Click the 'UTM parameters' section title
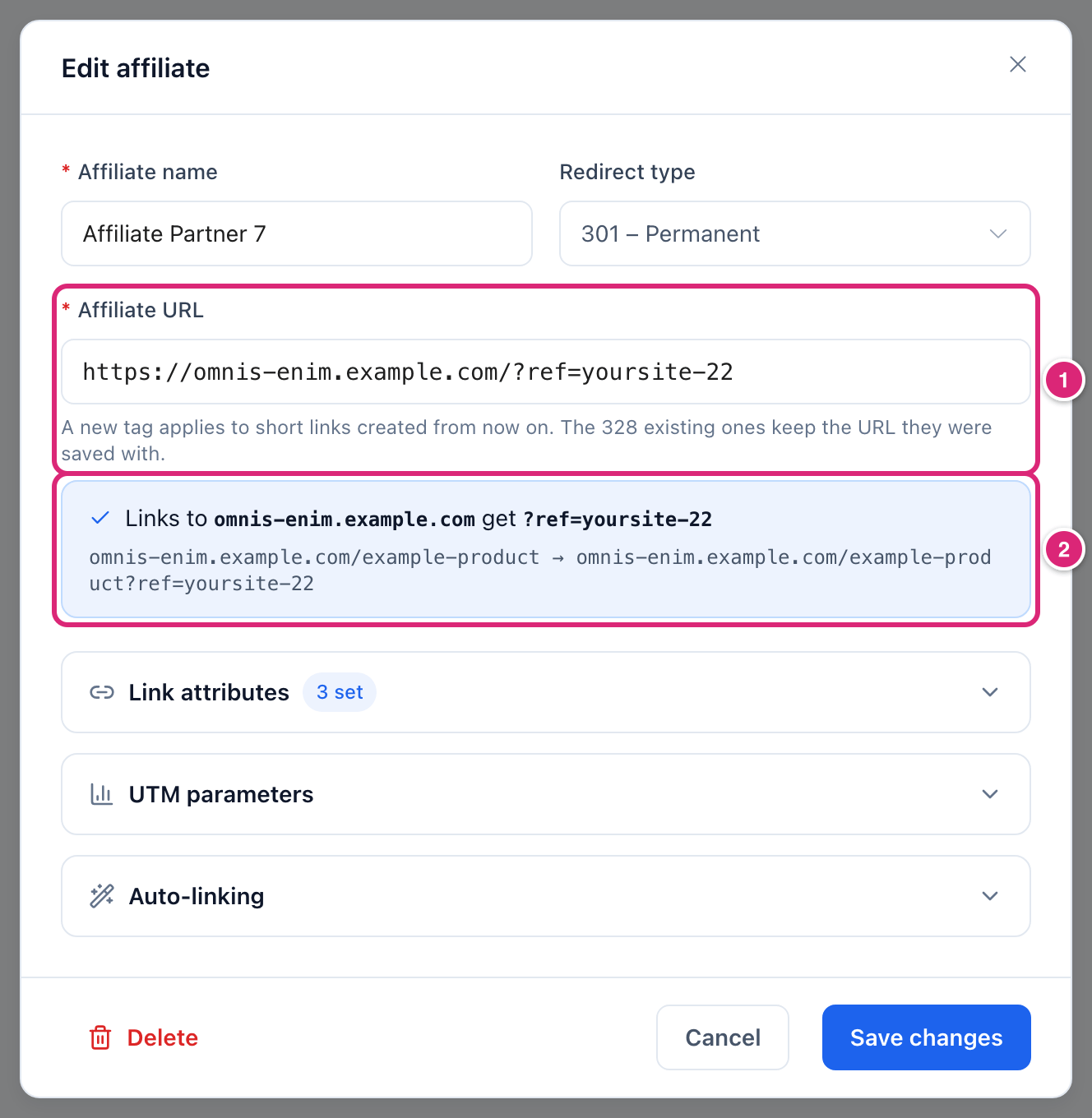1092x1118 pixels. [x=221, y=794]
